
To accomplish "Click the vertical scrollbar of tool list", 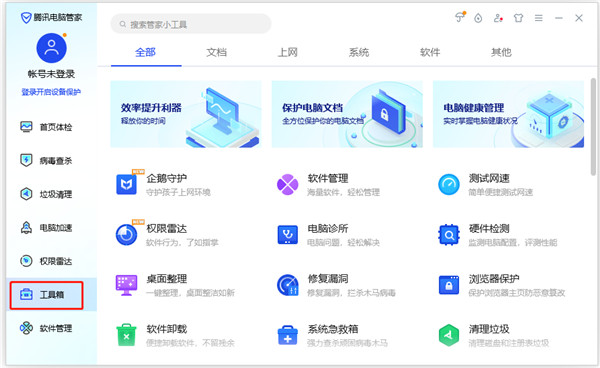I will [x=593, y=126].
